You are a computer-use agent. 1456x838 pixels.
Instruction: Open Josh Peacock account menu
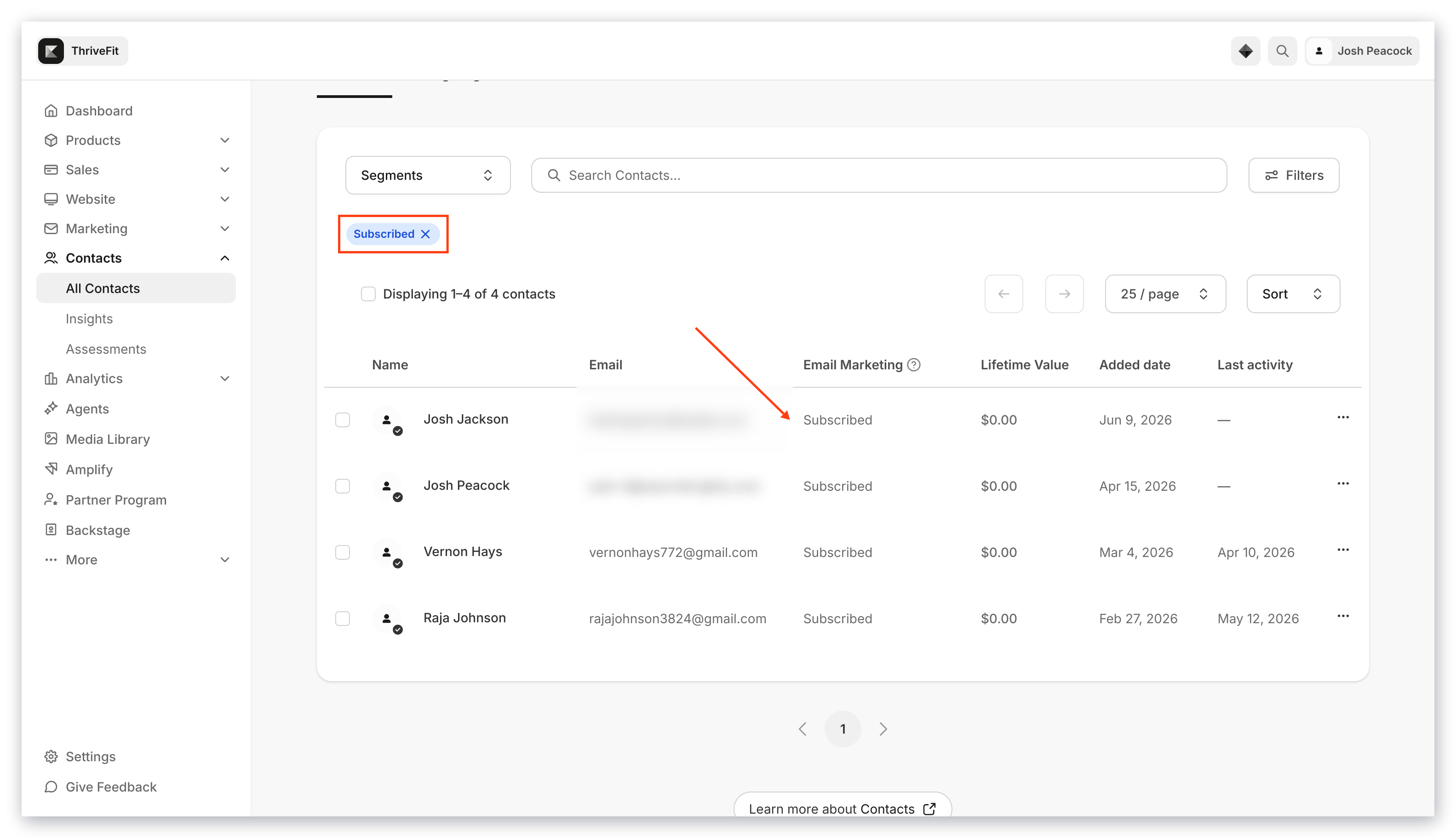click(x=1361, y=51)
